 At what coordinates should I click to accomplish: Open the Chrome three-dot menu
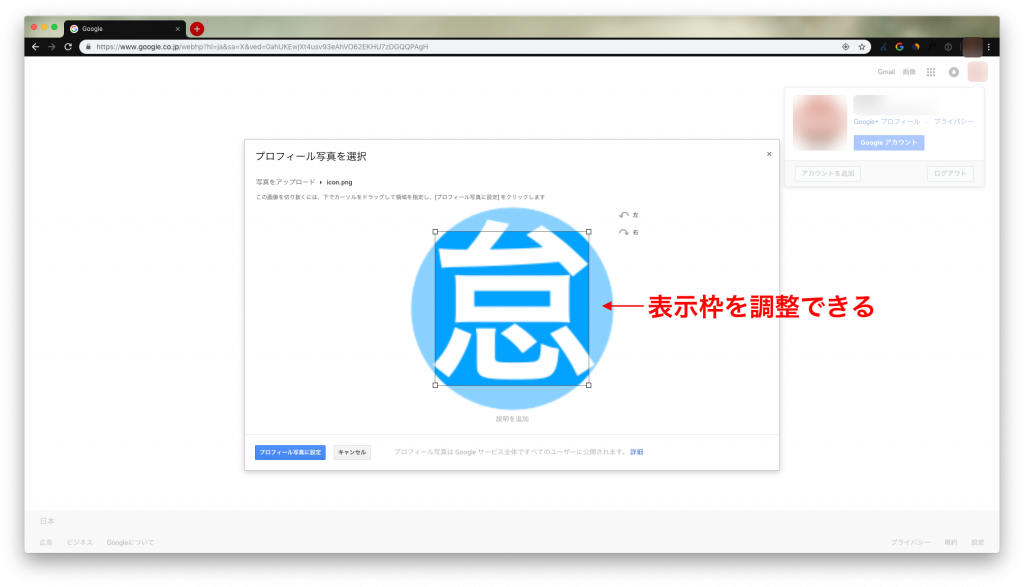pyautogui.click(x=989, y=47)
